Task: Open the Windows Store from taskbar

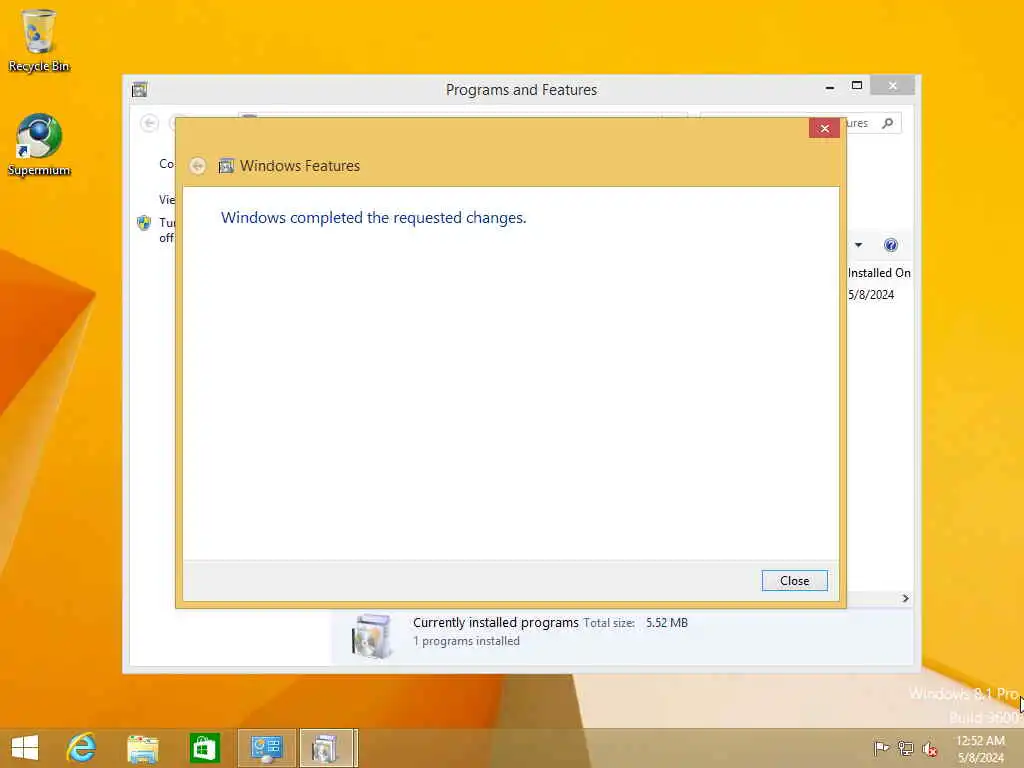Action: pyautogui.click(x=204, y=748)
